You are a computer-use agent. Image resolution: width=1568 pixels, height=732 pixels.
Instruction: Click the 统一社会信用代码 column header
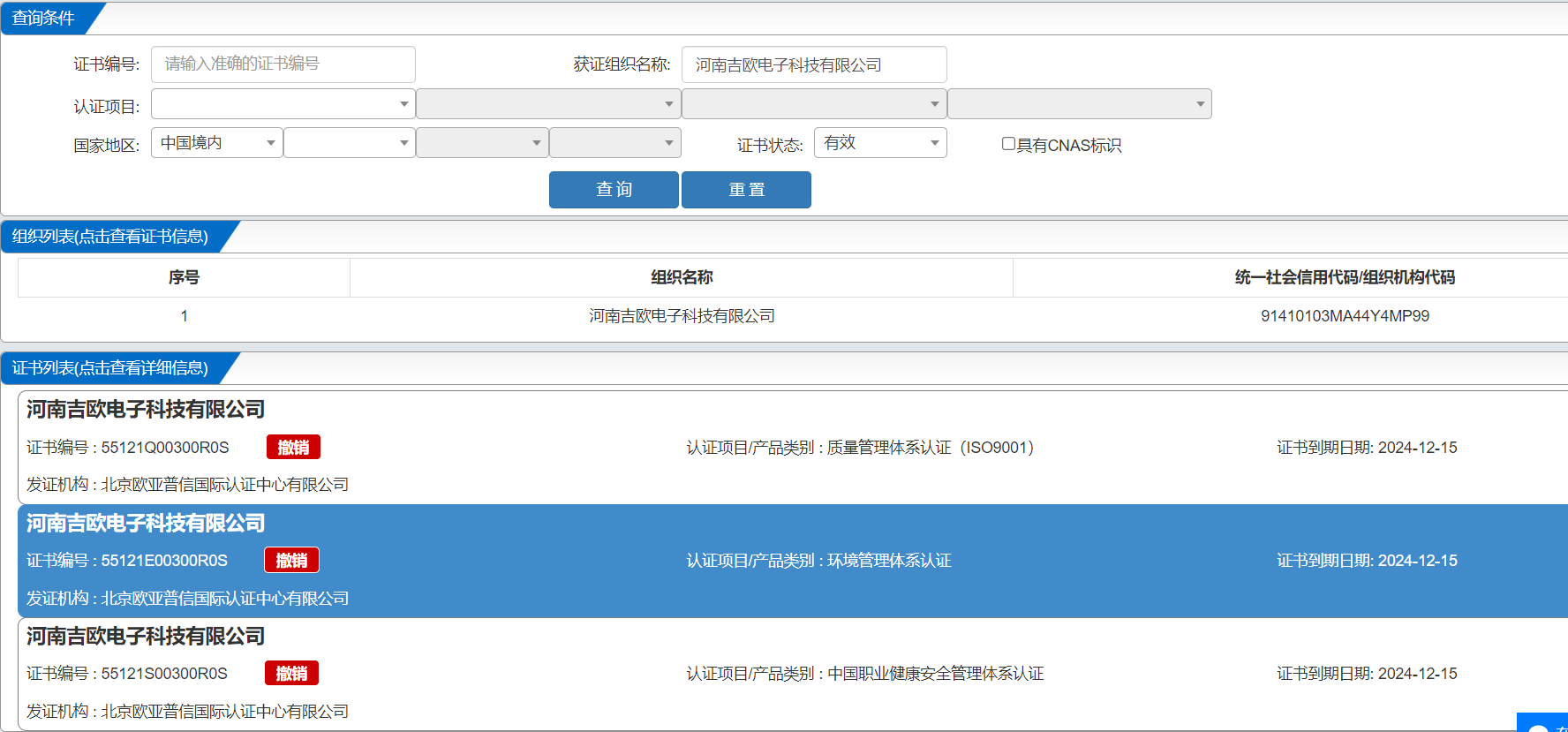click(x=1345, y=277)
